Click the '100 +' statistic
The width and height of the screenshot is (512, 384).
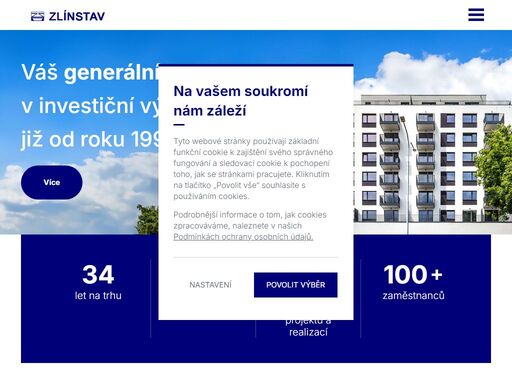413,275
